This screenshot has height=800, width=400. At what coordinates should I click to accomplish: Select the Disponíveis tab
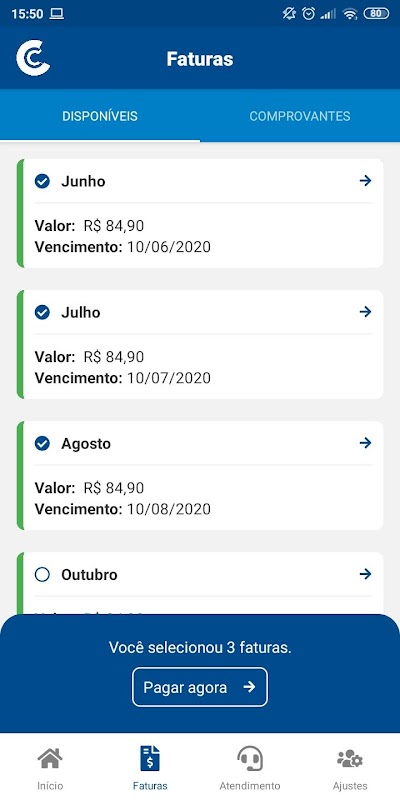pos(100,116)
